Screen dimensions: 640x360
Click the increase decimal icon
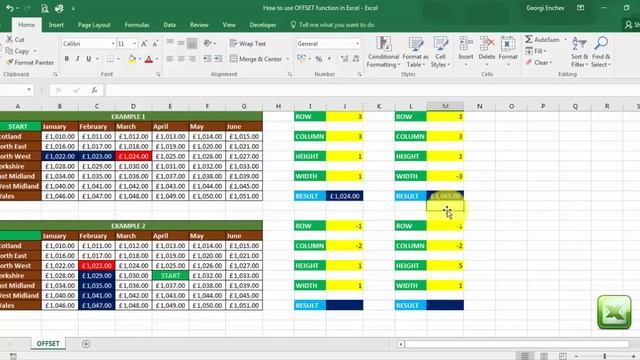tap(344, 59)
